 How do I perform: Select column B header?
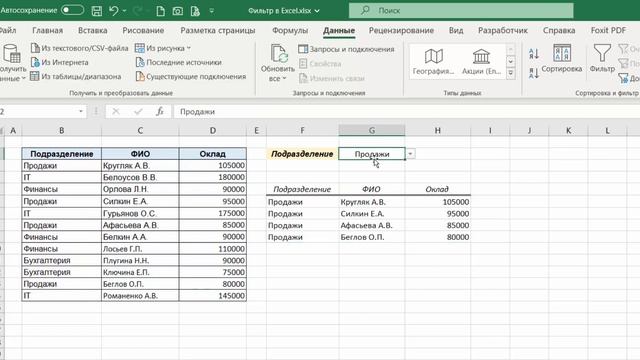click(x=62, y=130)
